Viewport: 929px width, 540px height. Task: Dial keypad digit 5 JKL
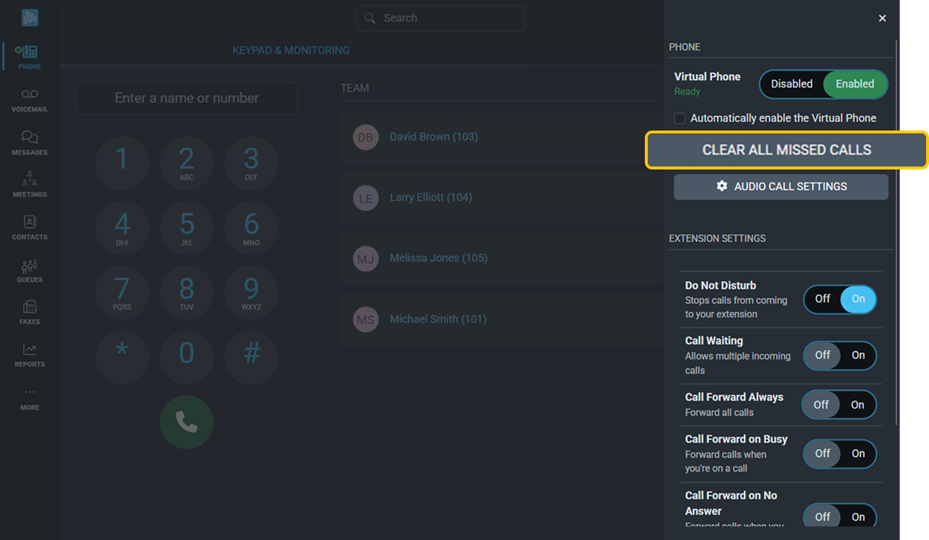click(187, 228)
